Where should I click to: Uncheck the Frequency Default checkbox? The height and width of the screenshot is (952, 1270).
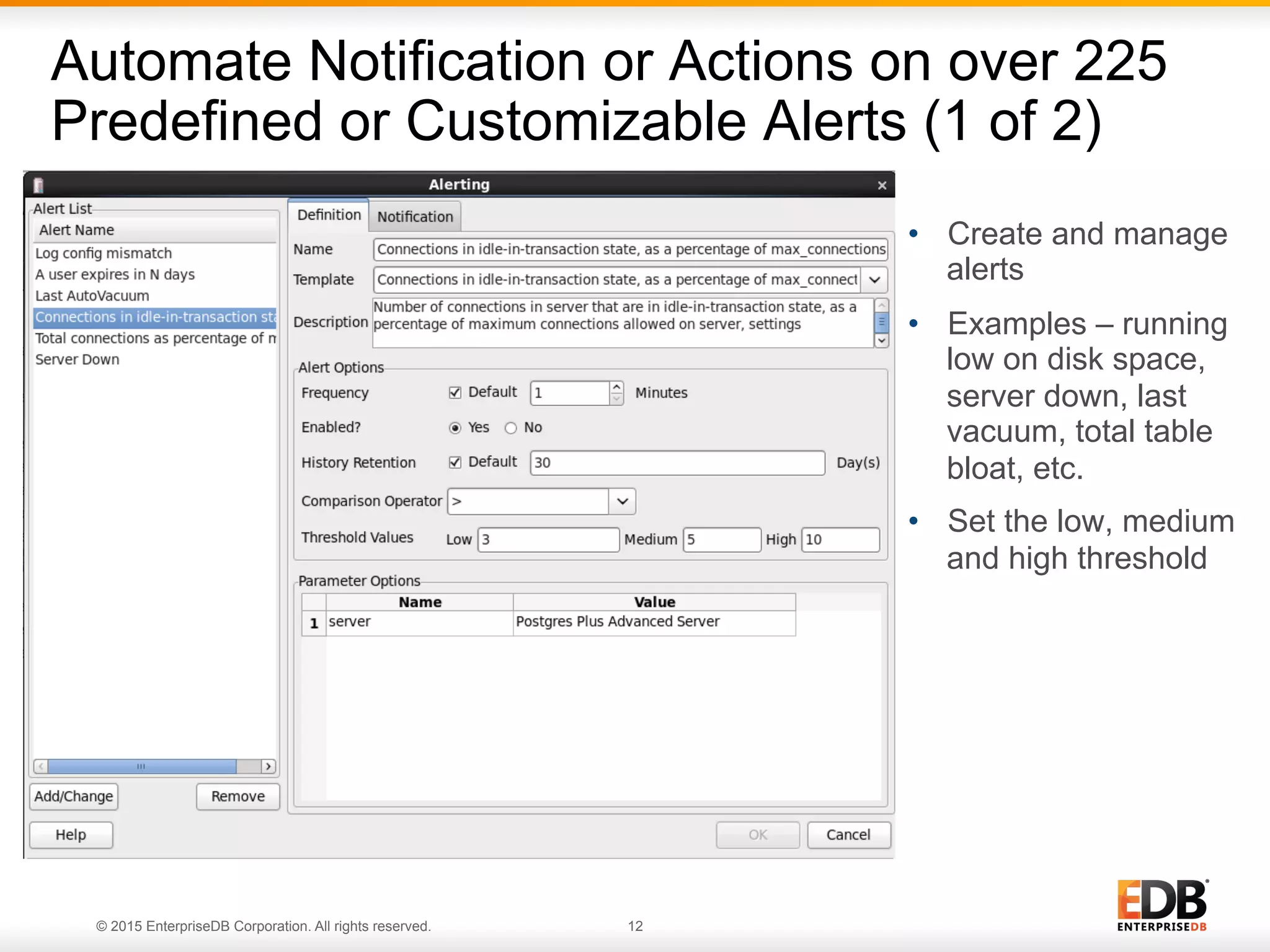point(455,393)
